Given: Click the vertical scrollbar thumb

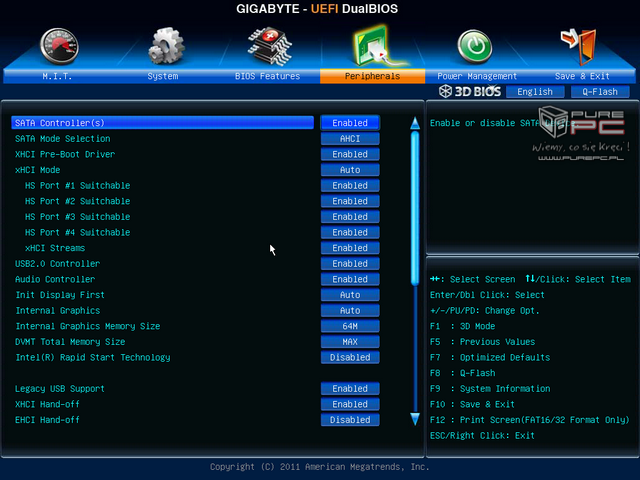Looking at the screenshot, I should pyautogui.click(x=415, y=208).
